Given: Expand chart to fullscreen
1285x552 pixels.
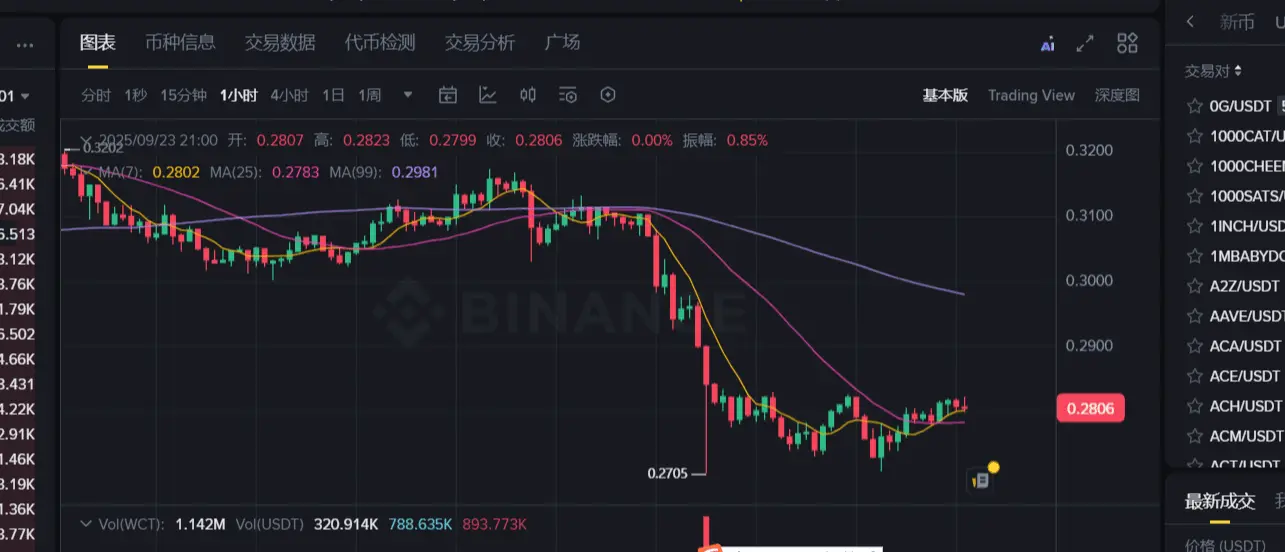Looking at the screenshot, I should click(x=1085, y=43).
